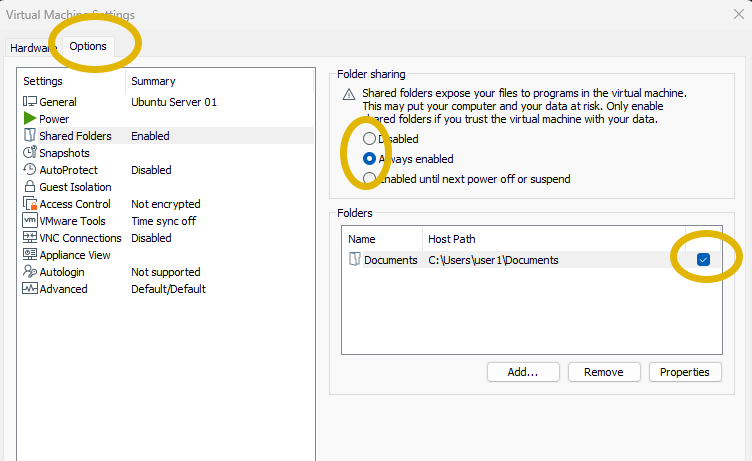752x461 pixels.
Task: Select the Power settings row
Action: pos(166,118)
